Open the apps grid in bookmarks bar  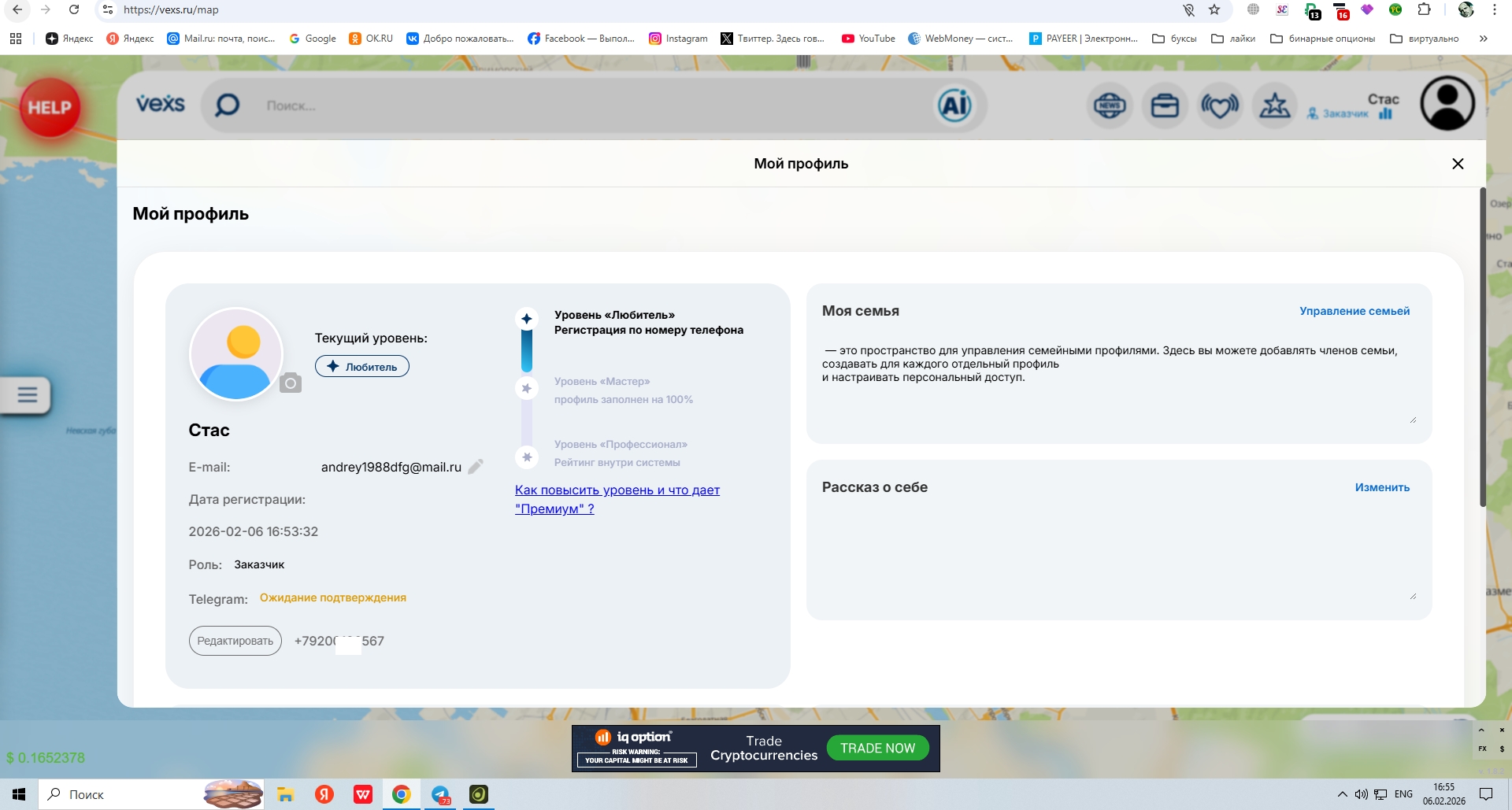(16, 39)
